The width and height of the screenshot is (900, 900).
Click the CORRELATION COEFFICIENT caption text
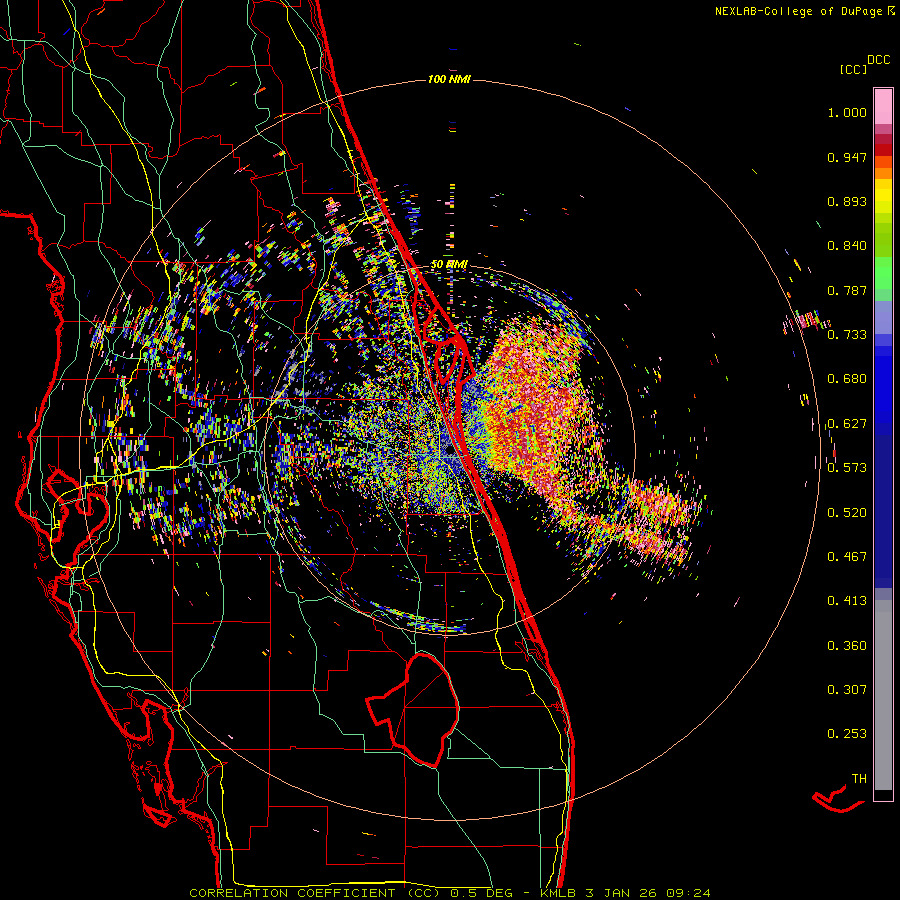(292, 893)
